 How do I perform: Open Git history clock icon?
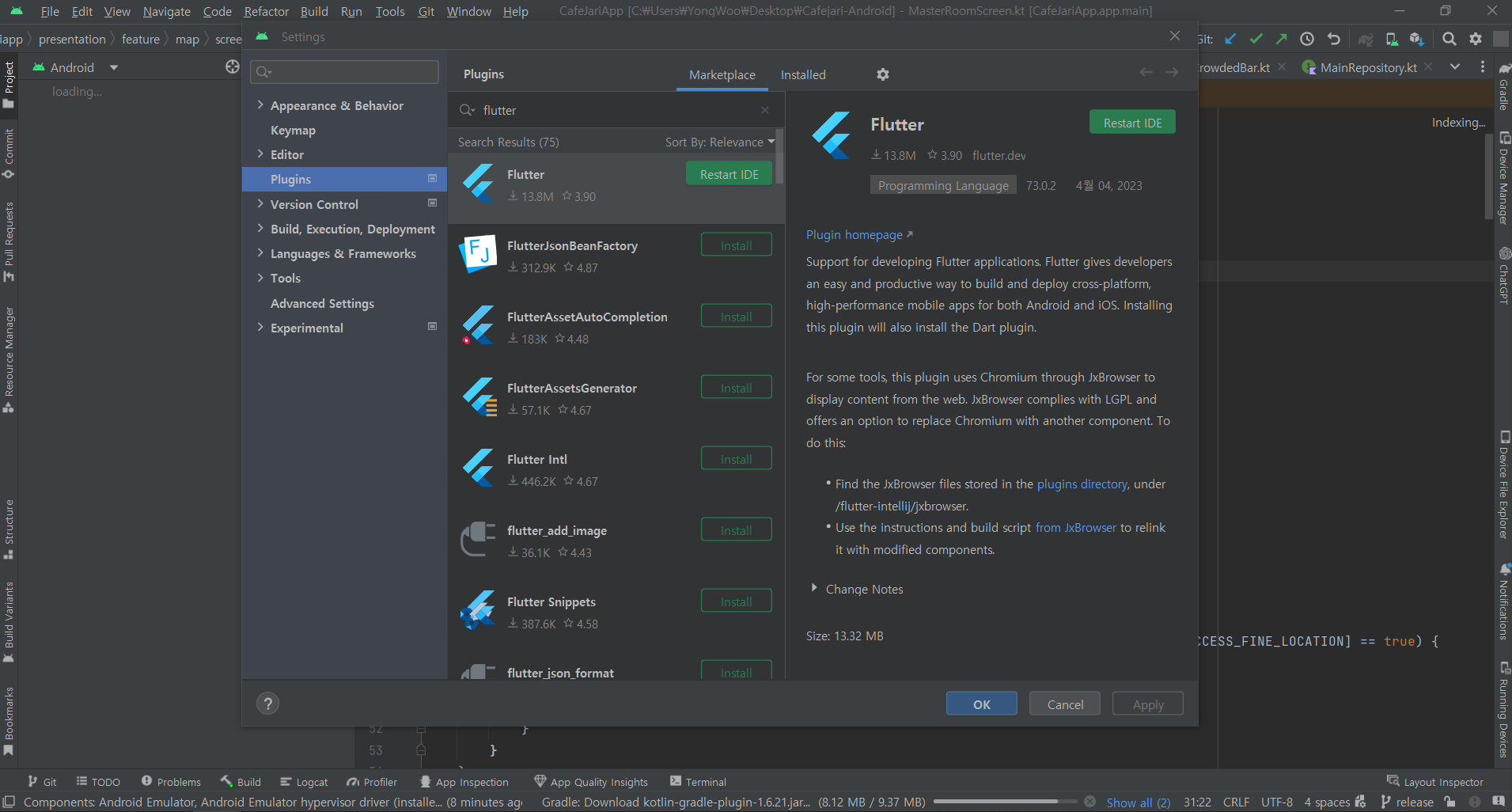click(x=1307, y=39)
